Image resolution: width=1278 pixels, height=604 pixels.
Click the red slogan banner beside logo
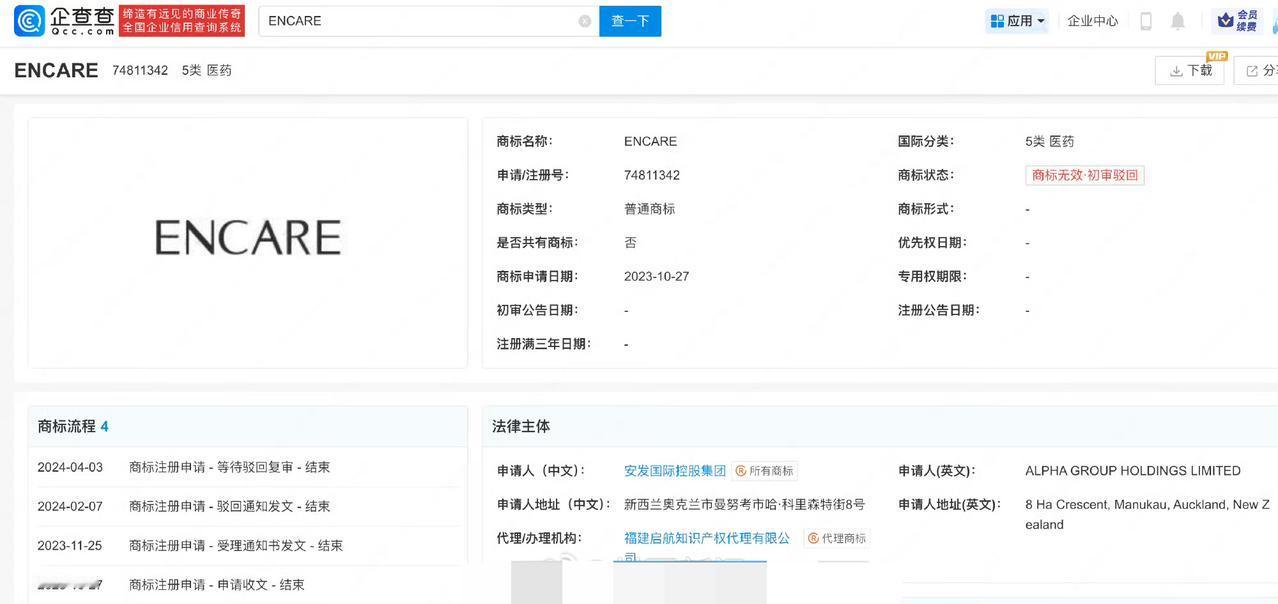[x=182, y=21]
